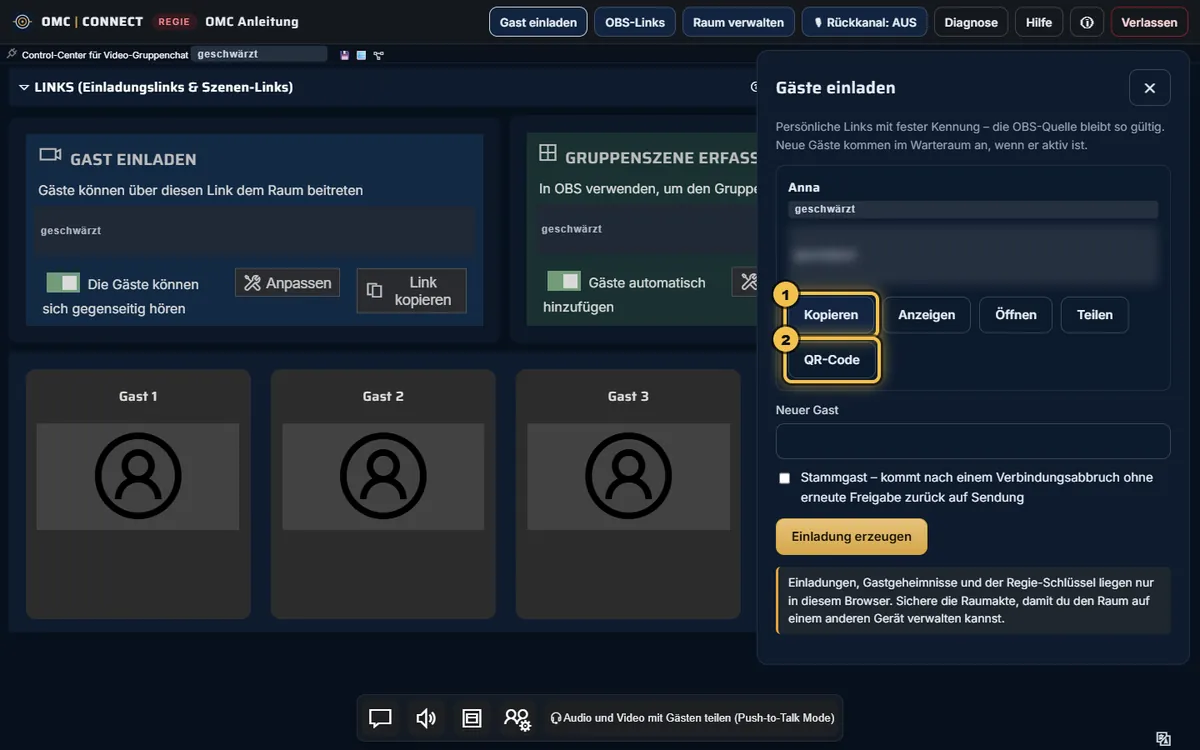Click the speaker volume icon

[426, 718]
